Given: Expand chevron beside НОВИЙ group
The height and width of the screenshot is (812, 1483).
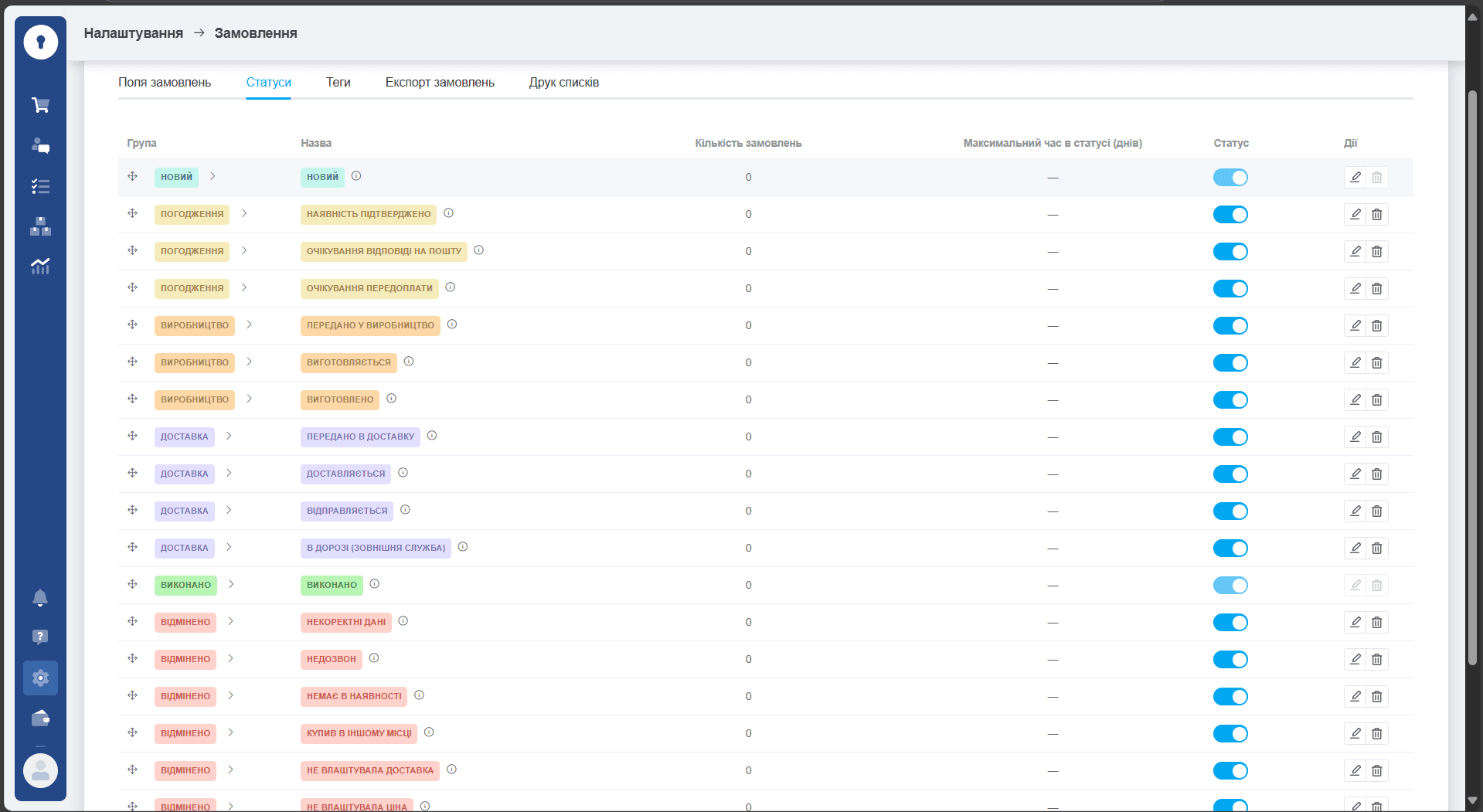Looking at the screenshot, I should pos(213,176).
